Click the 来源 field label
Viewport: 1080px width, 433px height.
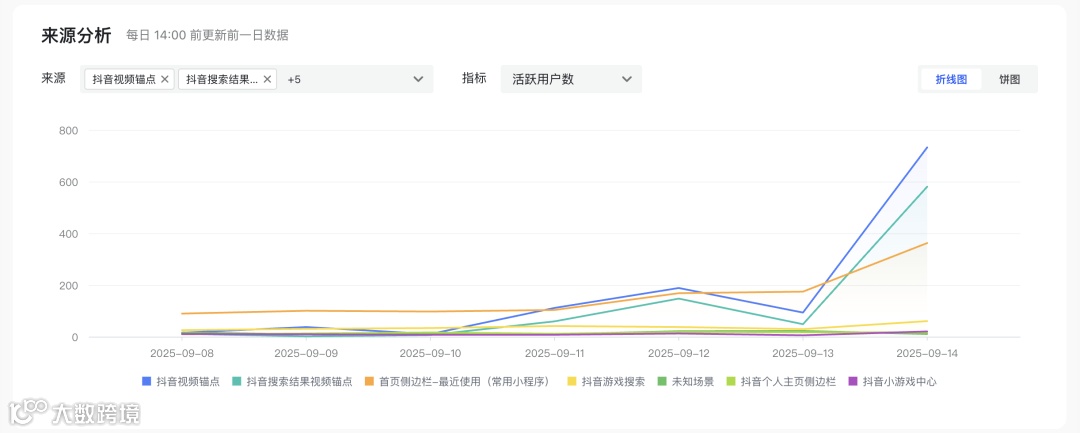(54, 78)
